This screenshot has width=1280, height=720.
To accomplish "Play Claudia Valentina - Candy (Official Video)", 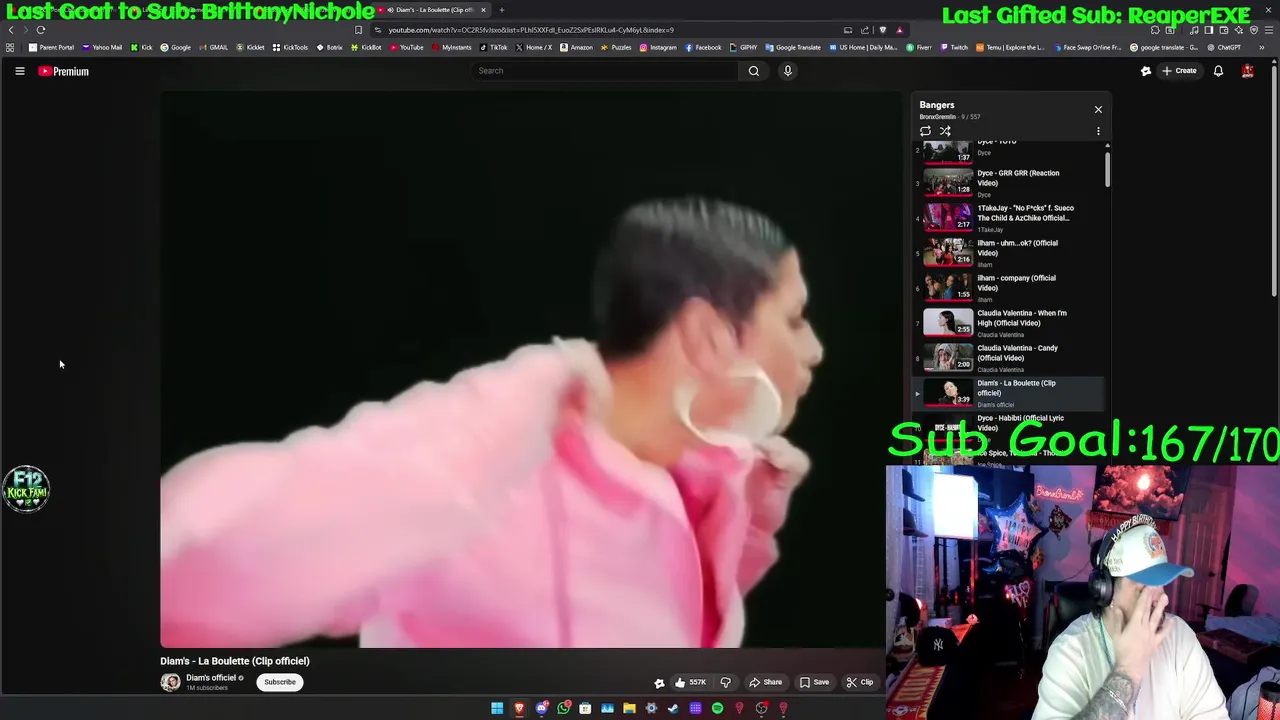I will pyautogui.click(x=1007, y=358).
